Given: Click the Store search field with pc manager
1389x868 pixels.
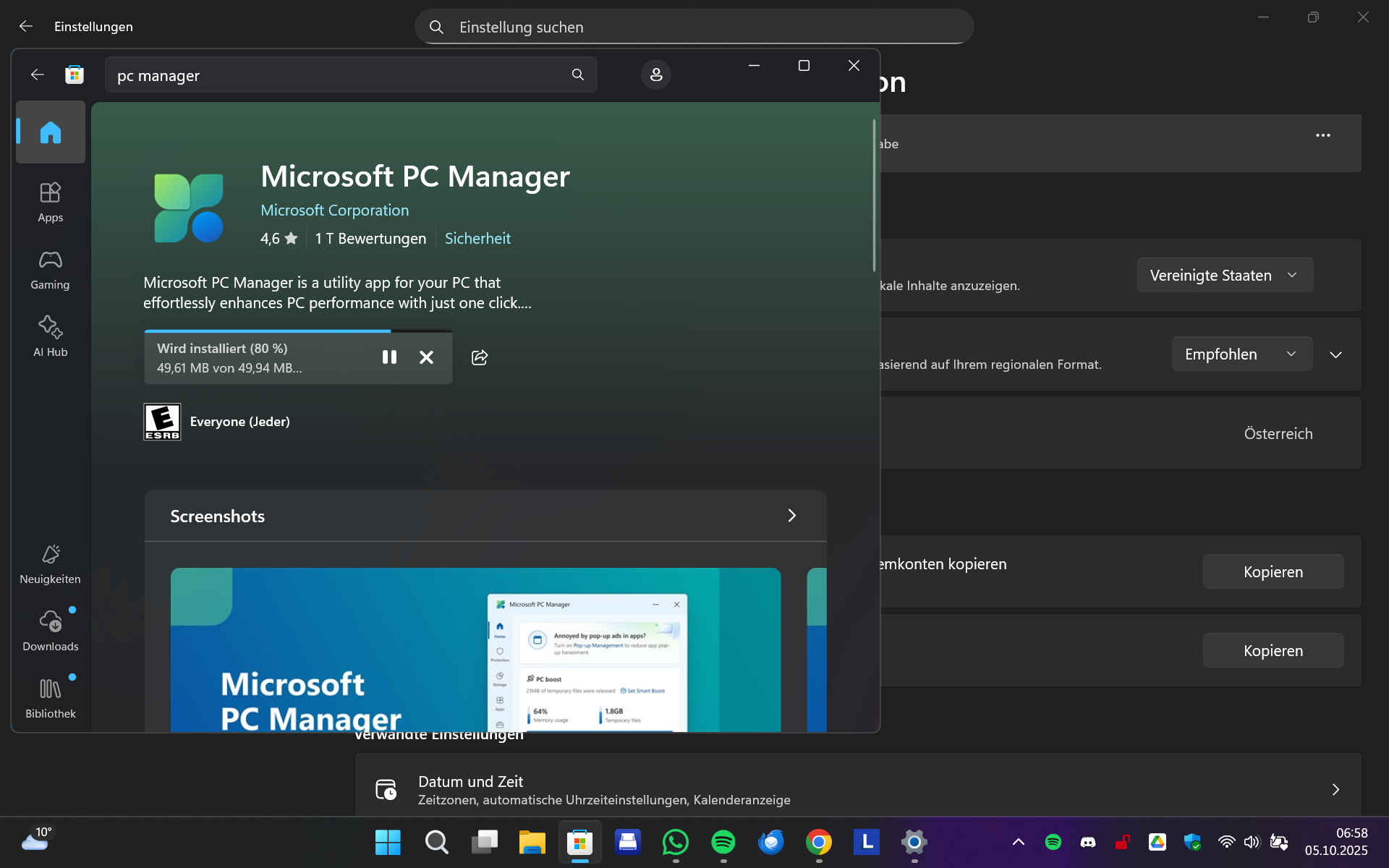Looking at the screenshot, I should tap(340, 75).
